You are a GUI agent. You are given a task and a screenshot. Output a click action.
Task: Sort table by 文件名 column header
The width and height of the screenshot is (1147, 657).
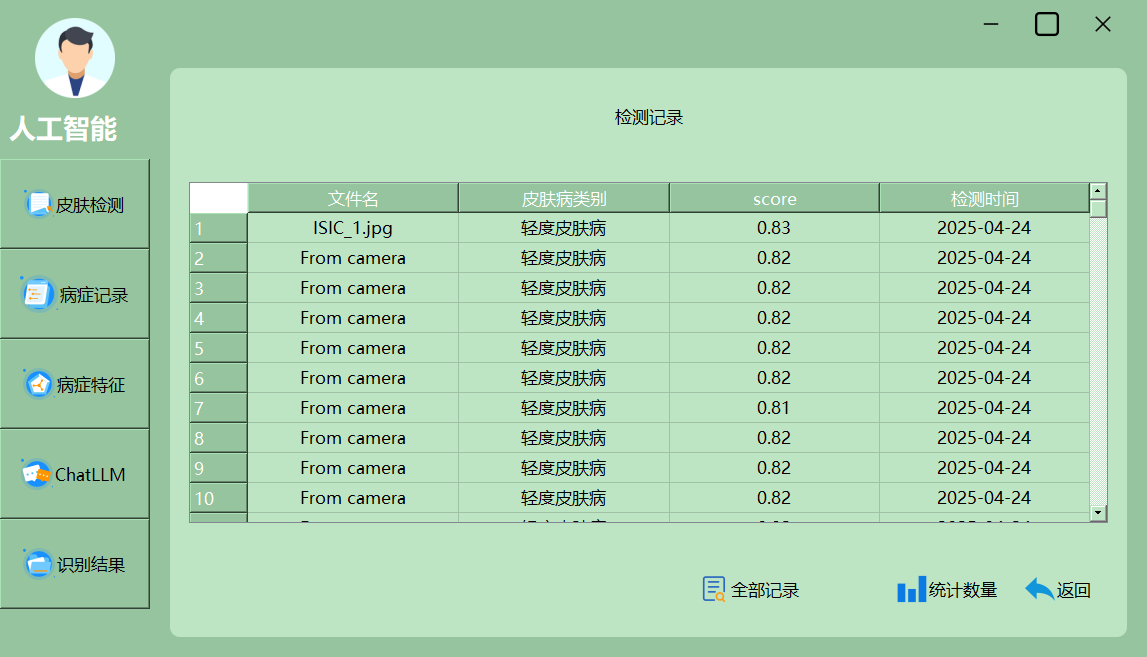click(x=353, y=198)
